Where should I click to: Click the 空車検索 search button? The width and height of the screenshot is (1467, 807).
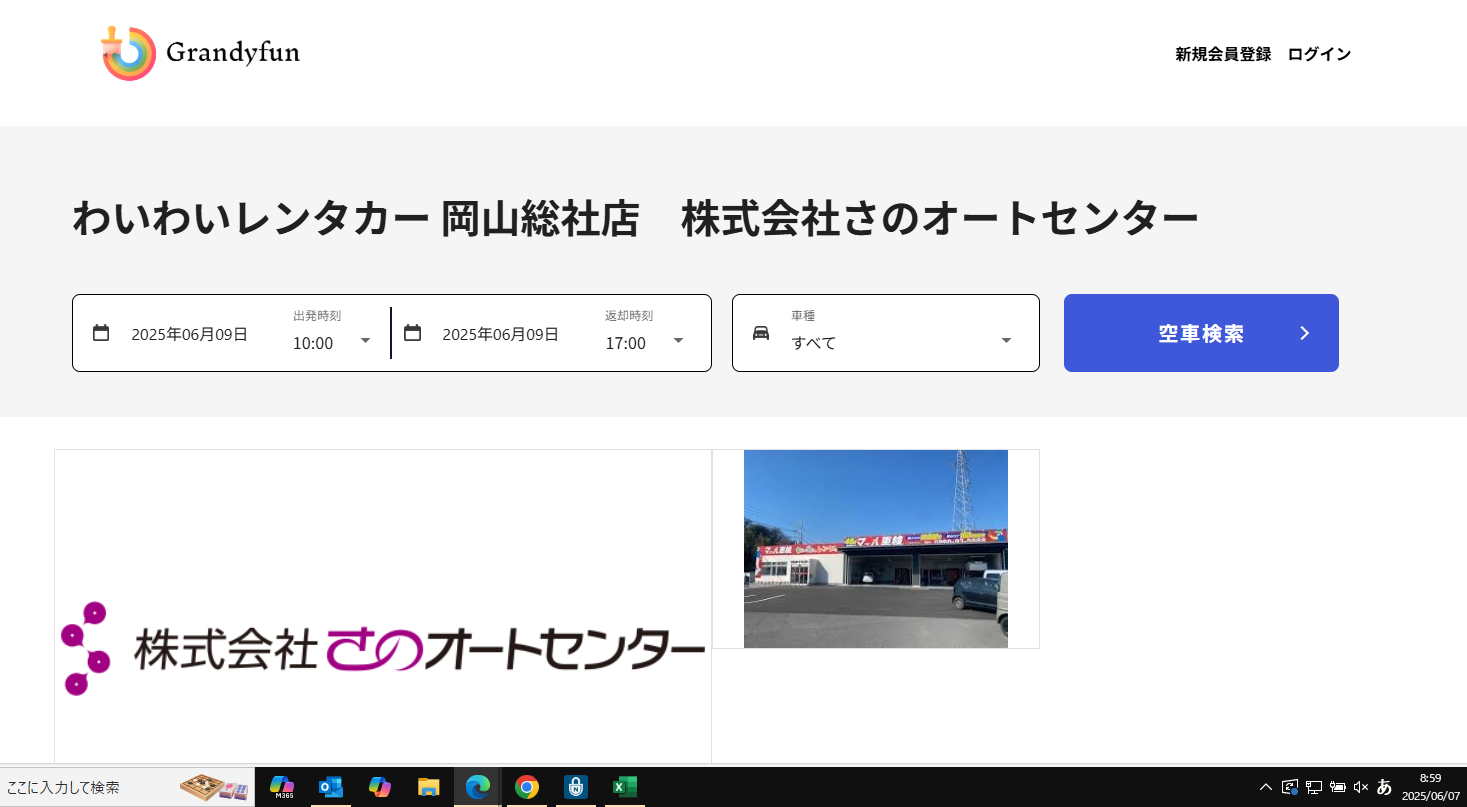[1201, 333]
